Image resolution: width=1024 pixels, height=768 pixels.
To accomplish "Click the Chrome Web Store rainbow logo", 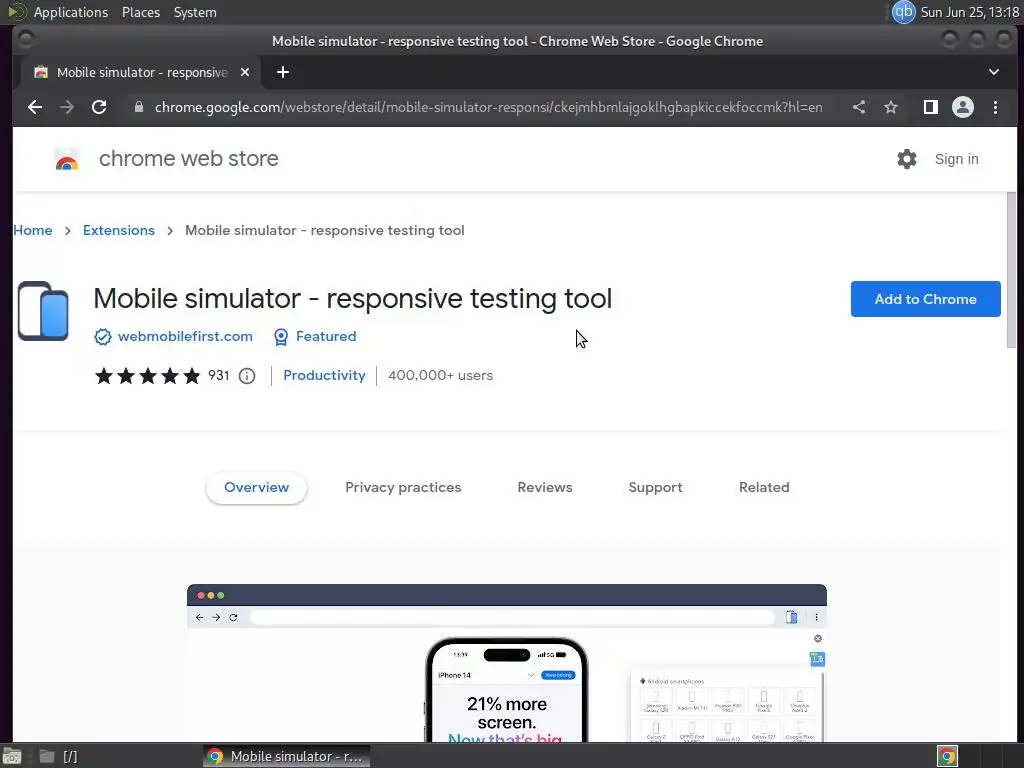I will click(x=67, y=159).
